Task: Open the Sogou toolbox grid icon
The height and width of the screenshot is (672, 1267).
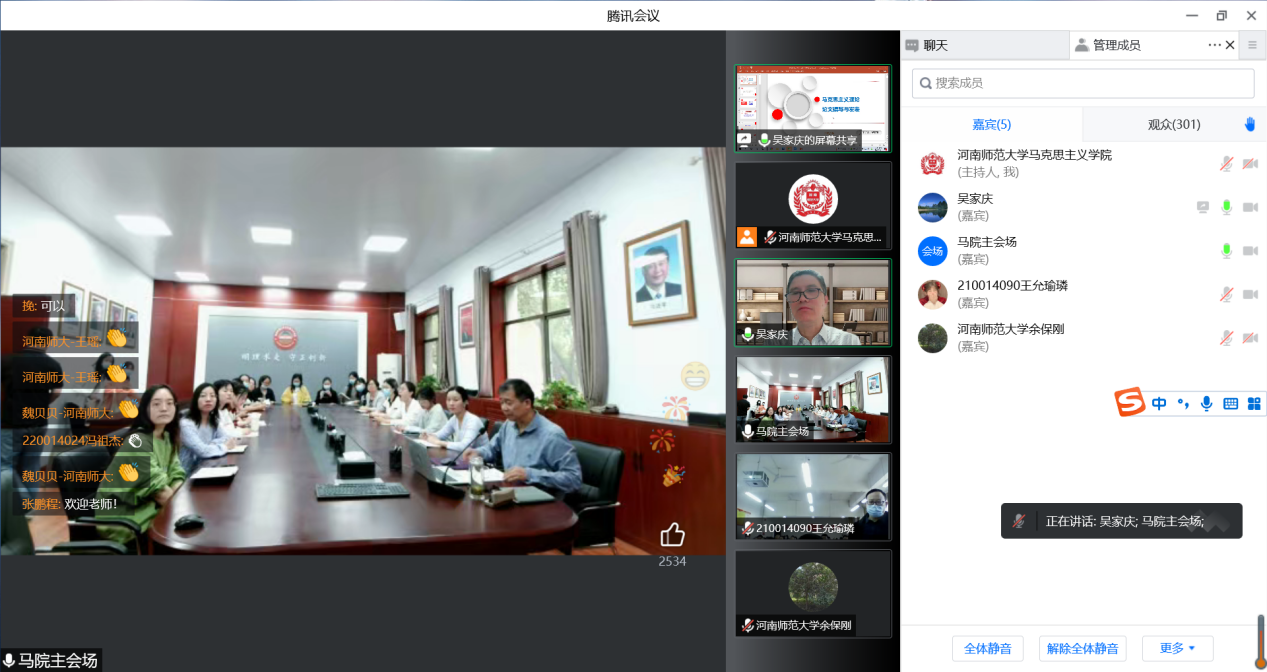Action: pos(1253,404)
